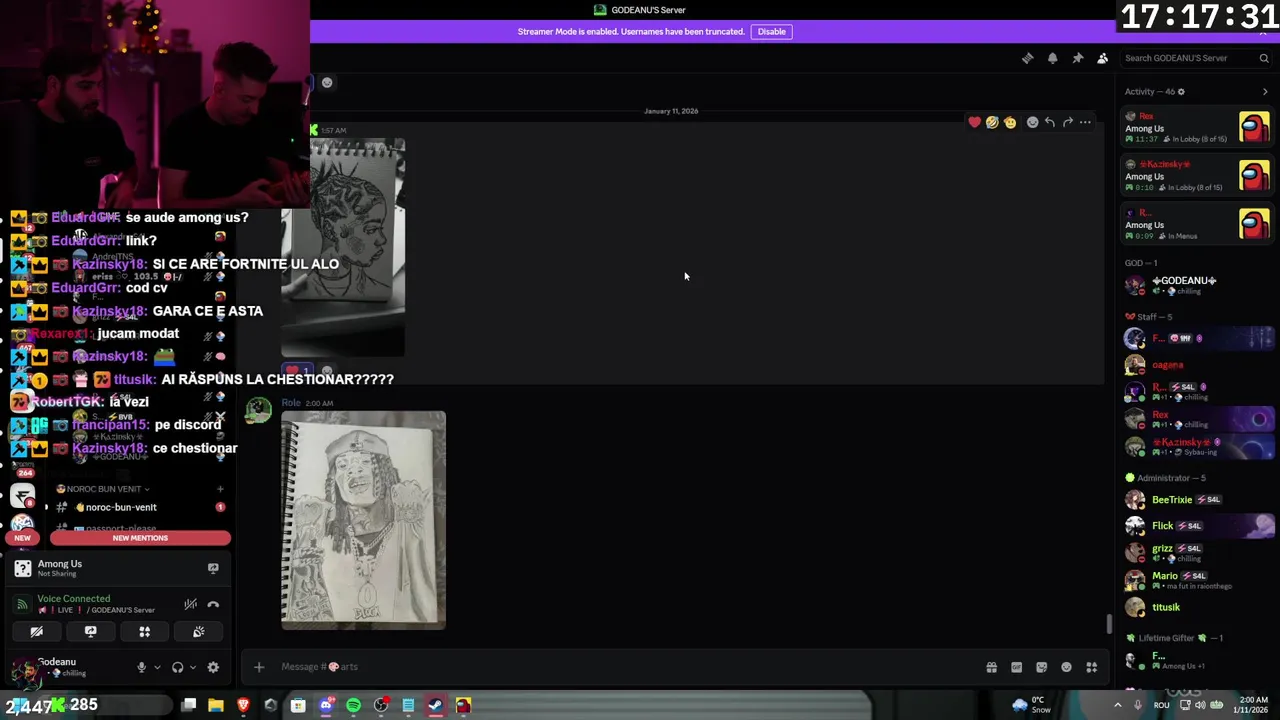Select member grizz

coord(1198,552)
